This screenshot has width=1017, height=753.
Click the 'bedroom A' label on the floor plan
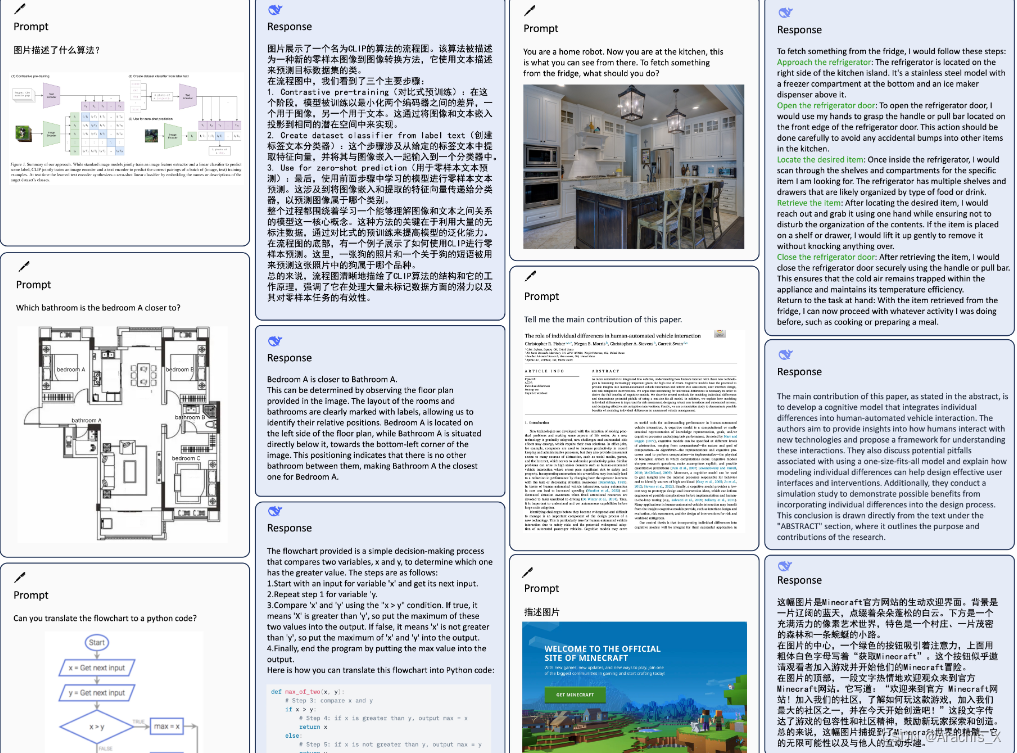pos(71,369)
